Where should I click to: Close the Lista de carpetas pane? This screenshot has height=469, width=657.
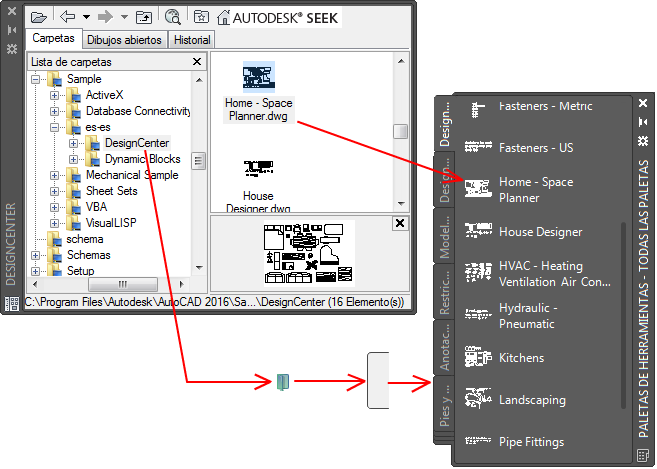(197, 62)
